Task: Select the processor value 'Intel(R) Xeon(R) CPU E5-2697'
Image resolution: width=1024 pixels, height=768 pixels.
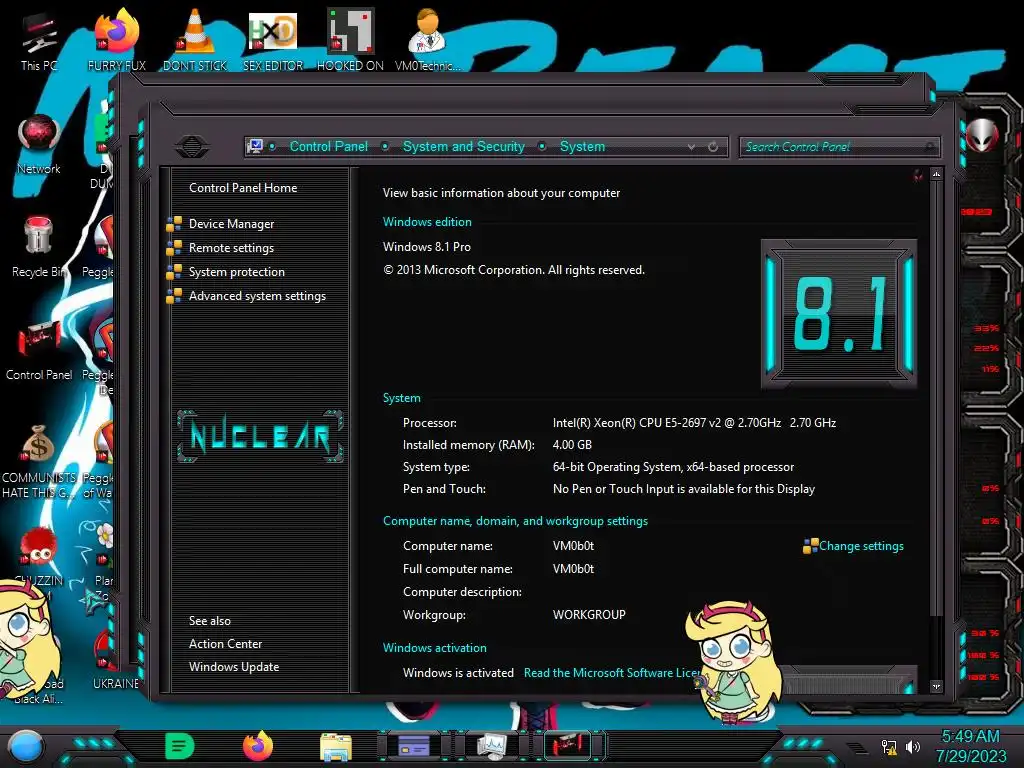Action: tap(694, 423)
